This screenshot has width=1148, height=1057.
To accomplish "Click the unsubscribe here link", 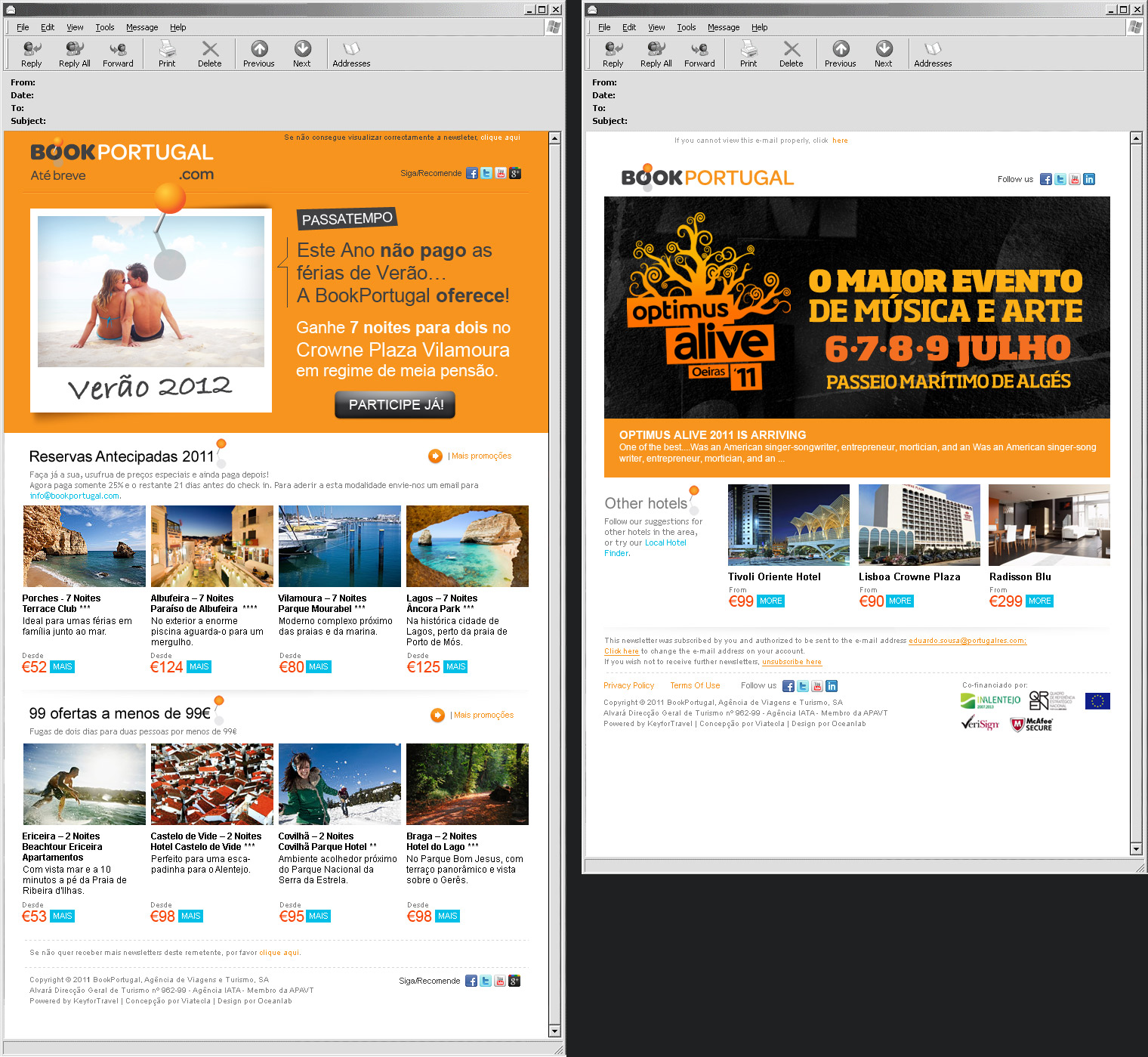I will click(792, 661).
